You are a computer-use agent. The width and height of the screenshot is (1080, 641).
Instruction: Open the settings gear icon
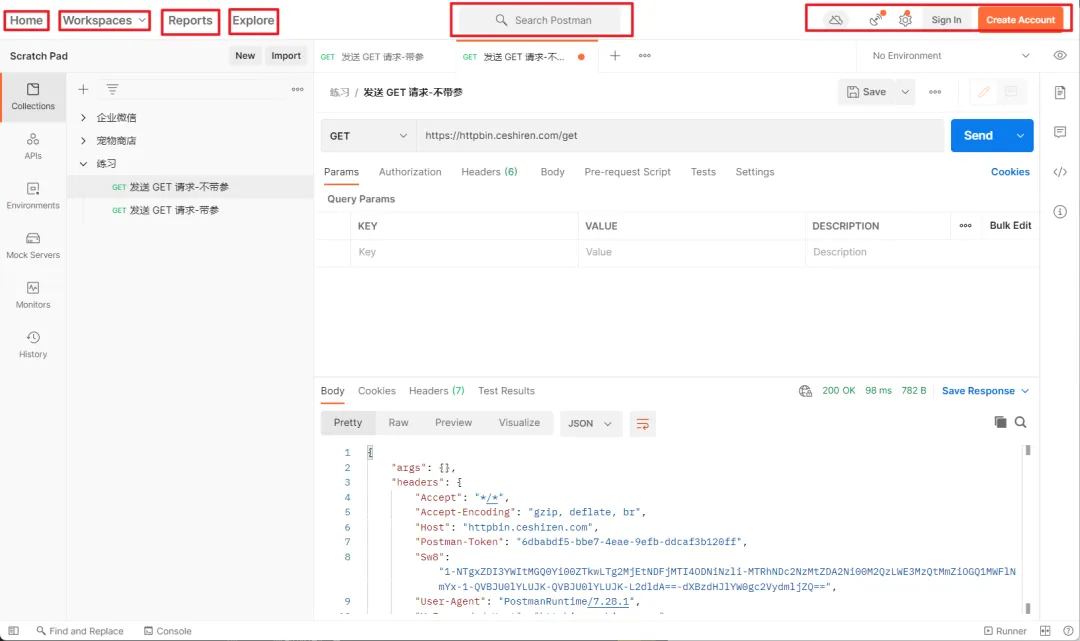pyautogui.click(x=905, y=20)
